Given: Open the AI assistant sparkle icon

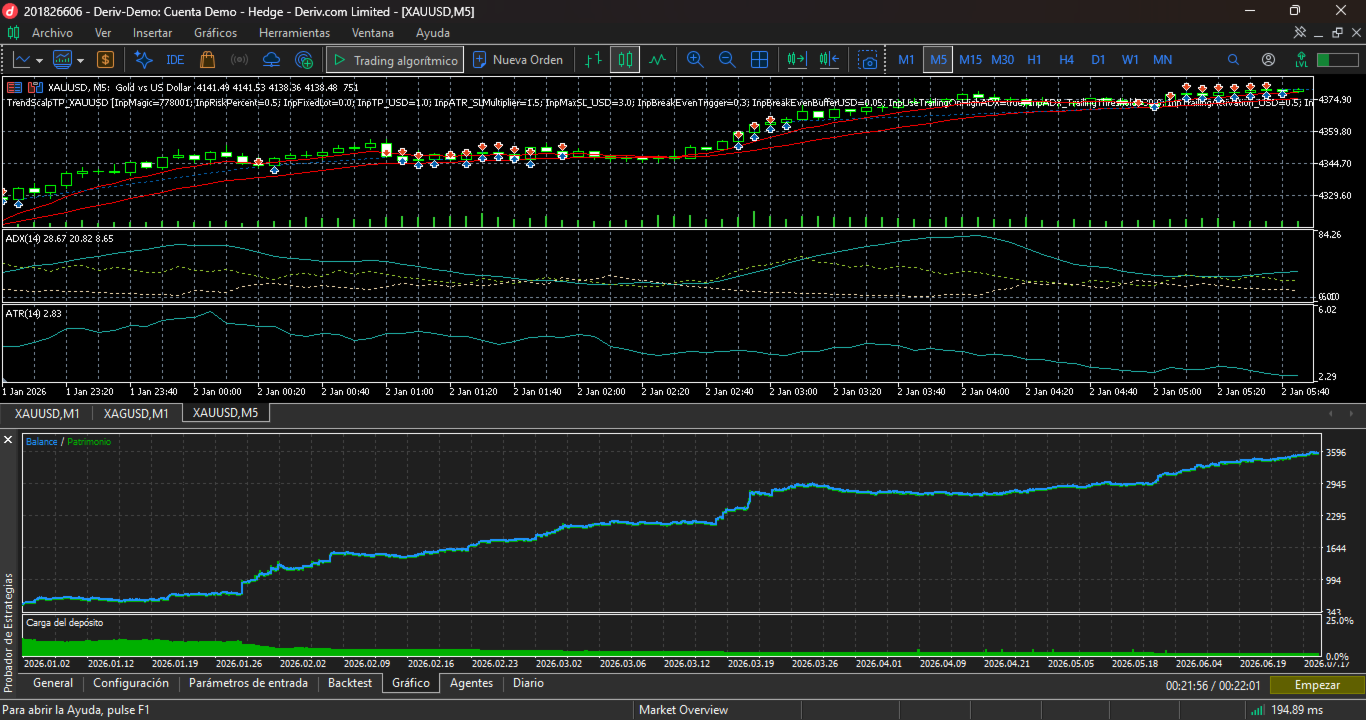Looking at the screenshot, I should click(x=143, y=60).
